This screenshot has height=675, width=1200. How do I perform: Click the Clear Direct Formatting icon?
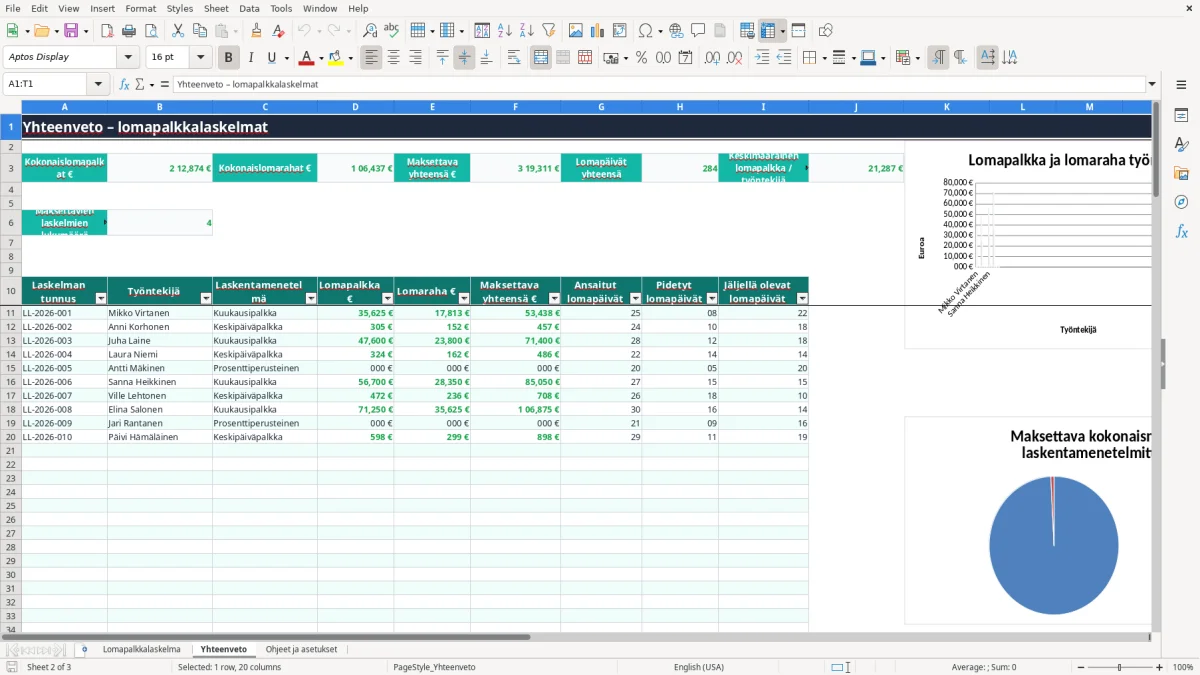278,31
